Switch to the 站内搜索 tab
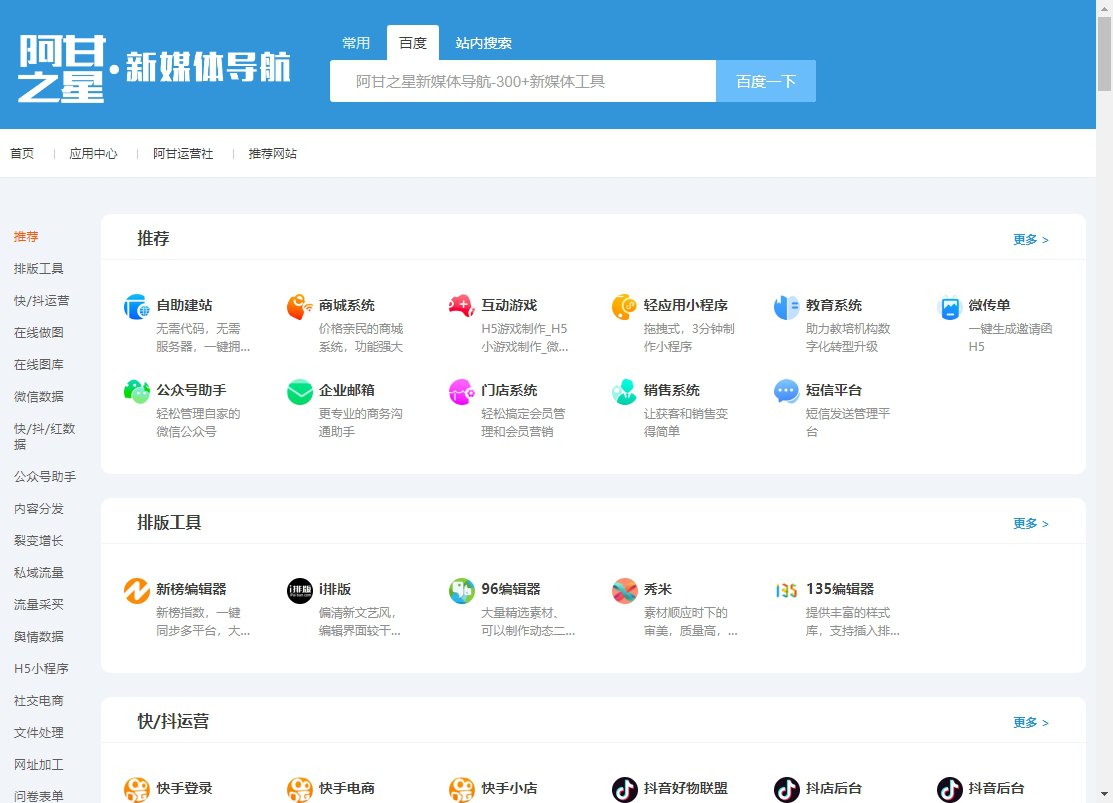 [x=483, y=43]
